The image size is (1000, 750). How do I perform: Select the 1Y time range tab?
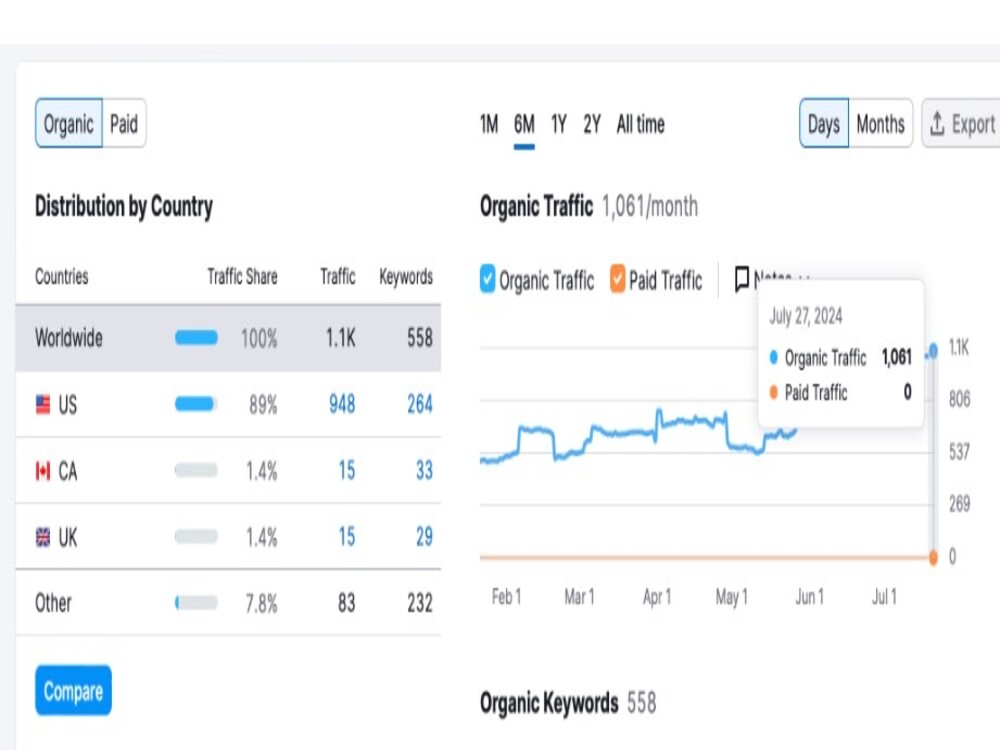(559, 124)
